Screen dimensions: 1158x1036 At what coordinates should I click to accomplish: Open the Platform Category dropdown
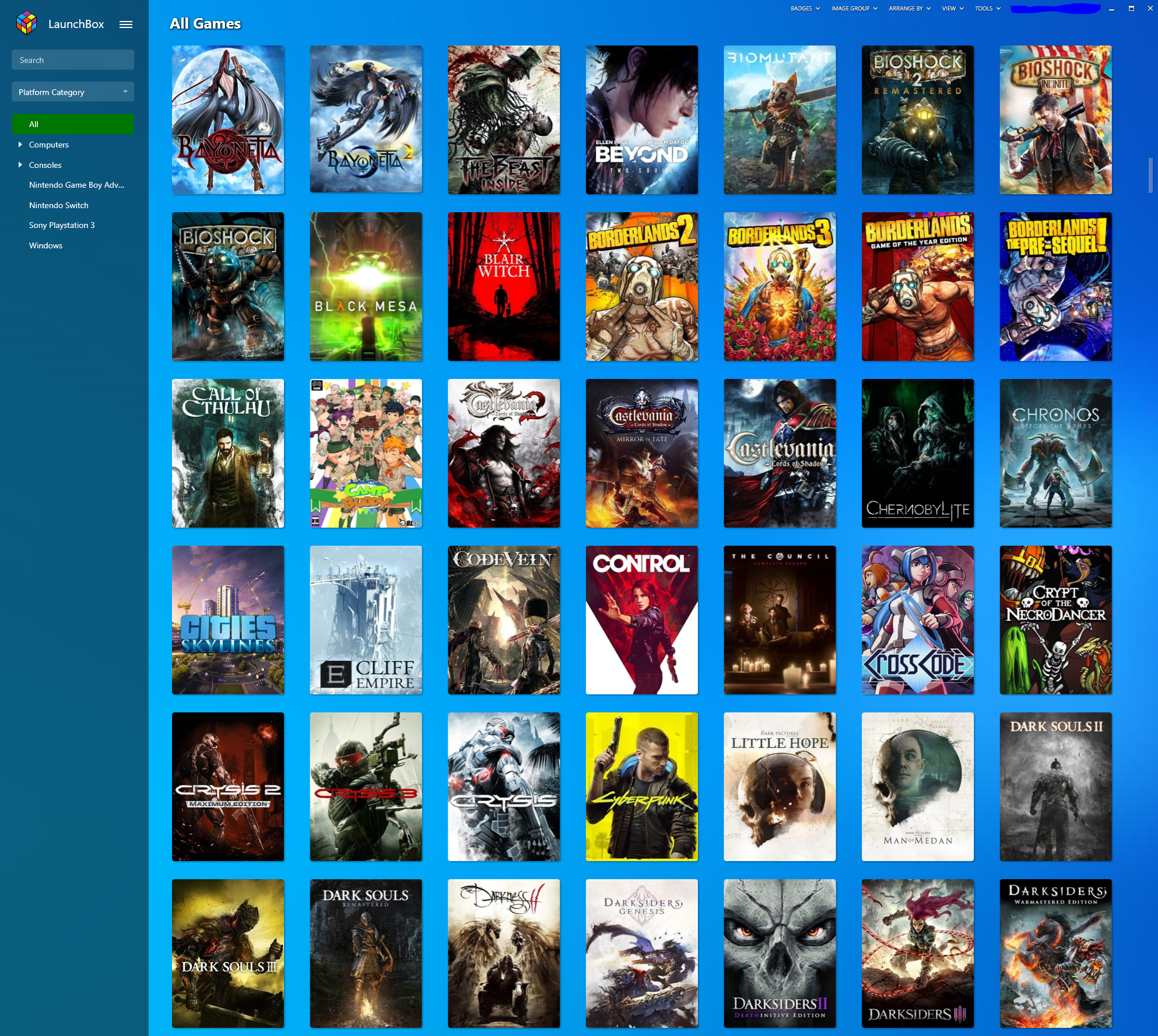(73, 92)
